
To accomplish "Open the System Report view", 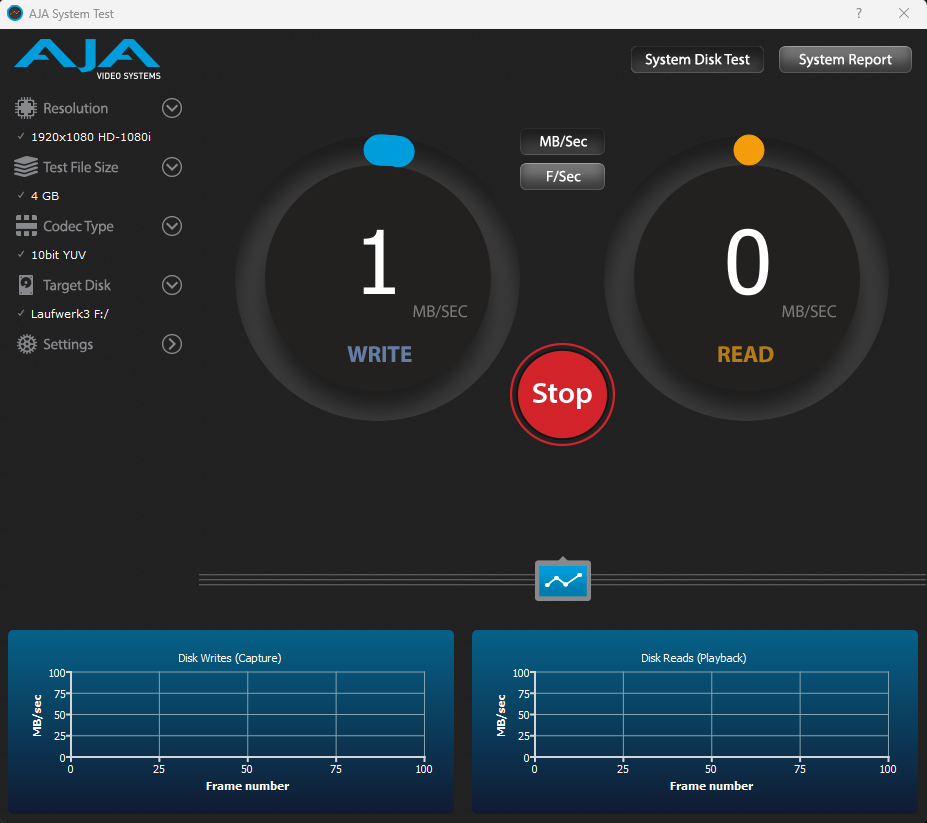I will pyautogui.click(x=845, y=59).
